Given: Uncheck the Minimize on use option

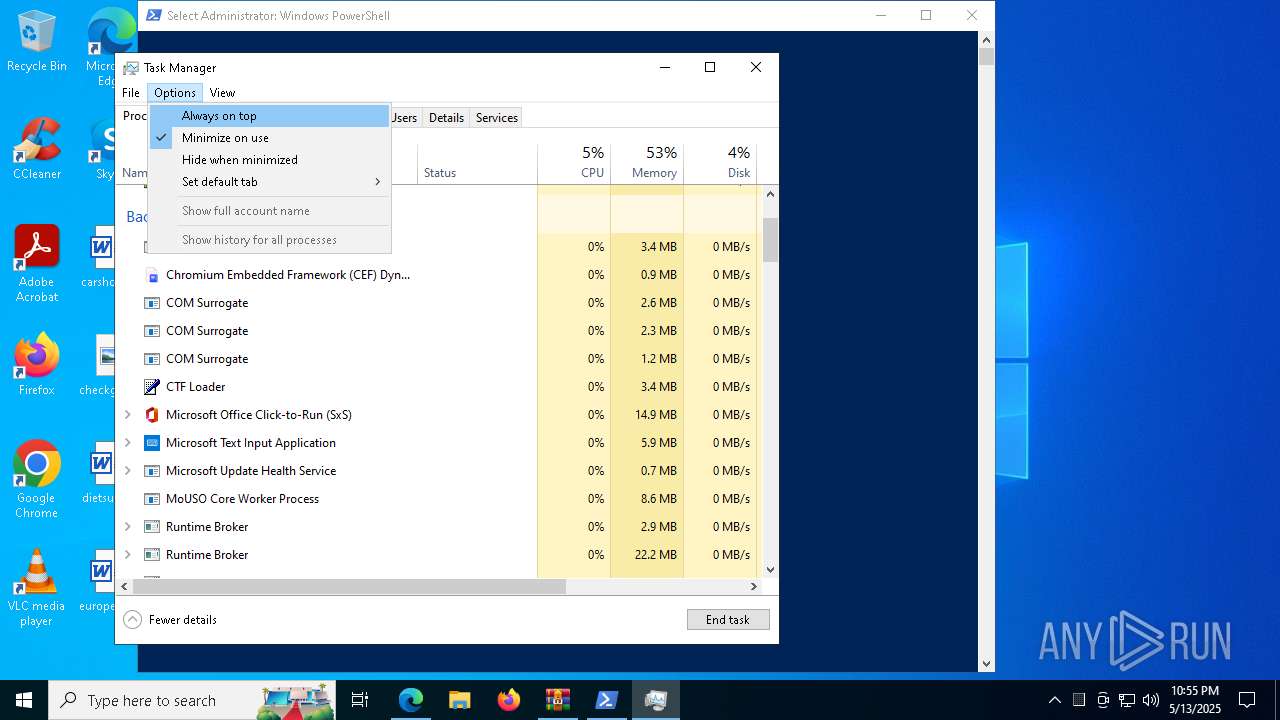Looking at the screenshot, I should [269, 138].
